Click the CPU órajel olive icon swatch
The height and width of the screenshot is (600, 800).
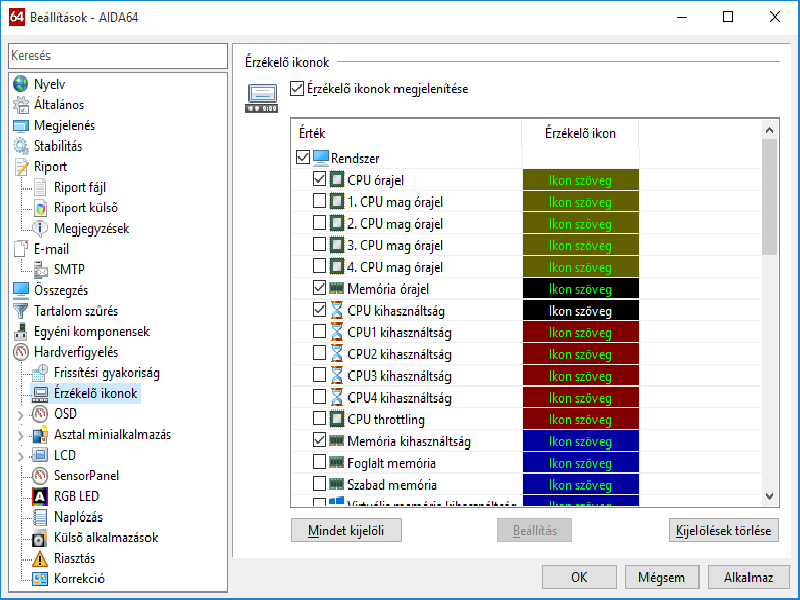[581, 180]
